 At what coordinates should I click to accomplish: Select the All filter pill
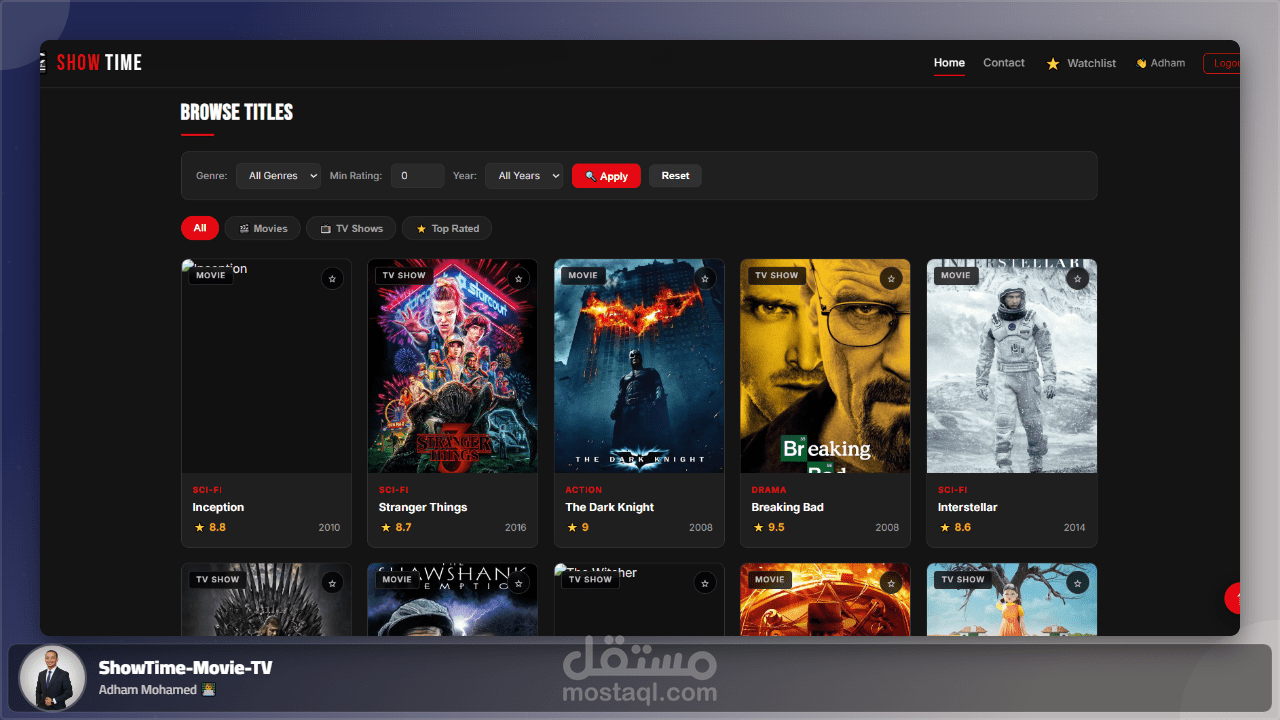click(200, 228)
